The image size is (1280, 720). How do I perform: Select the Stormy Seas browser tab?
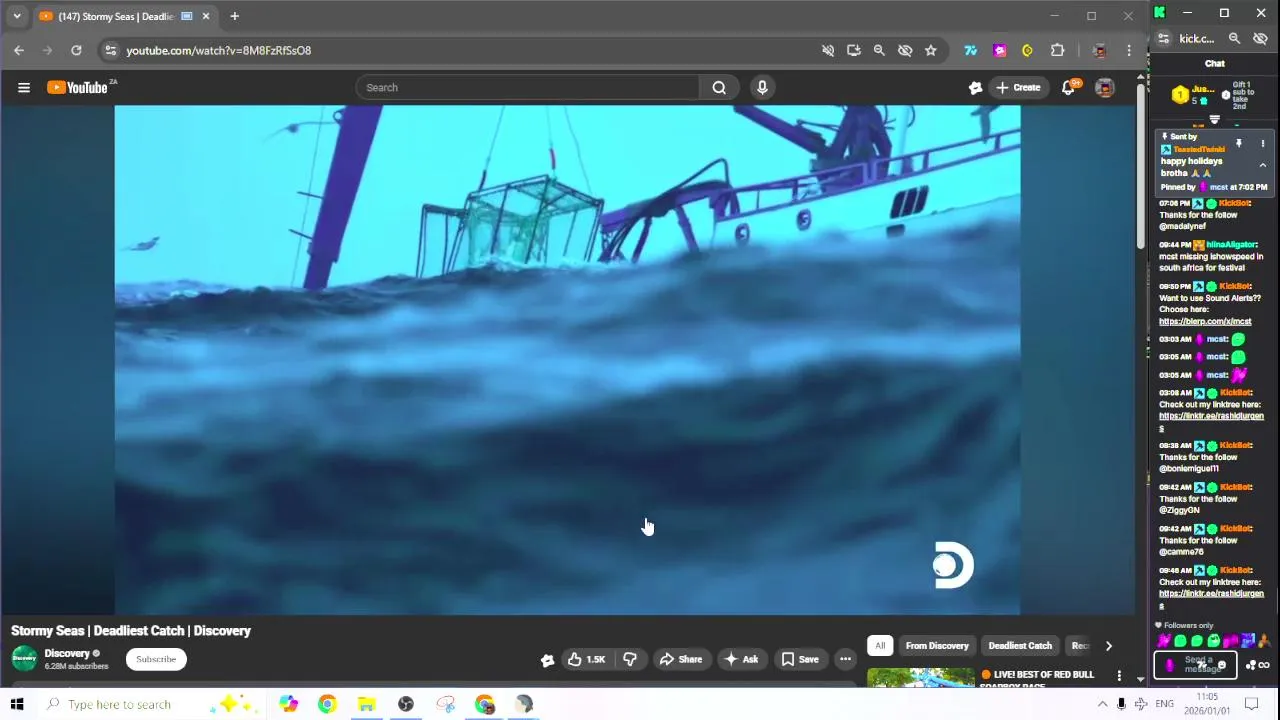pyautogui.click(x=124, y=16)
